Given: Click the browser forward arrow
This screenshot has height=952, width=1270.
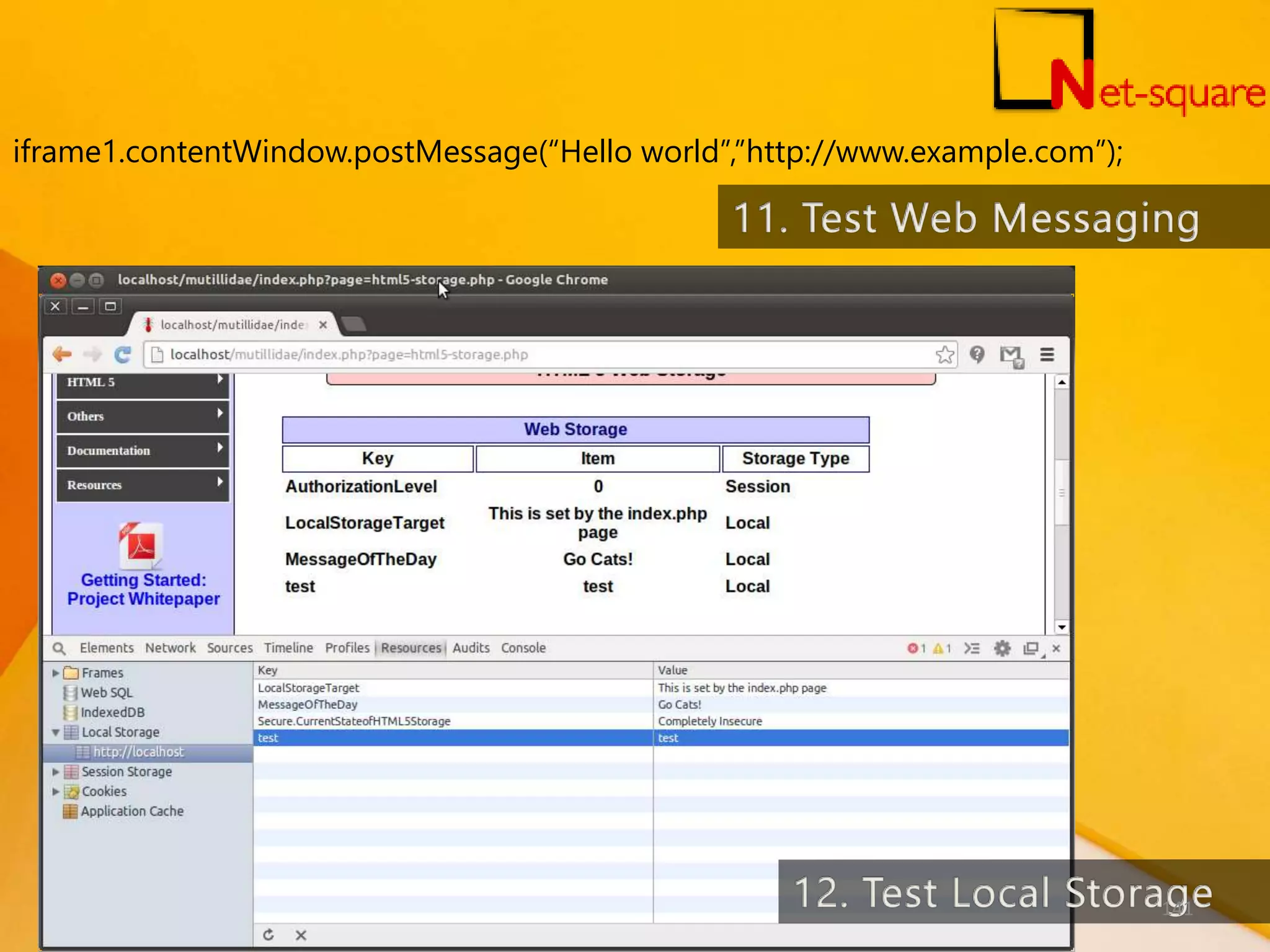Looking at the screenshot, I should [92, 355].
